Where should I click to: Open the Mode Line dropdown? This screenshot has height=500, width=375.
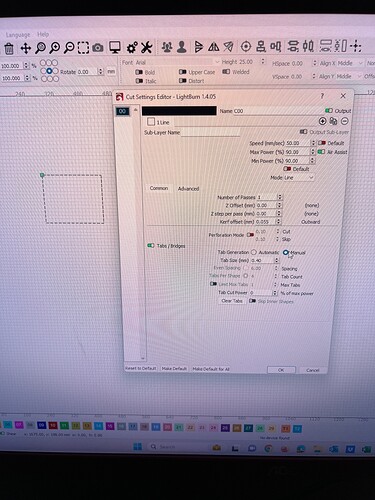(299, 178)
